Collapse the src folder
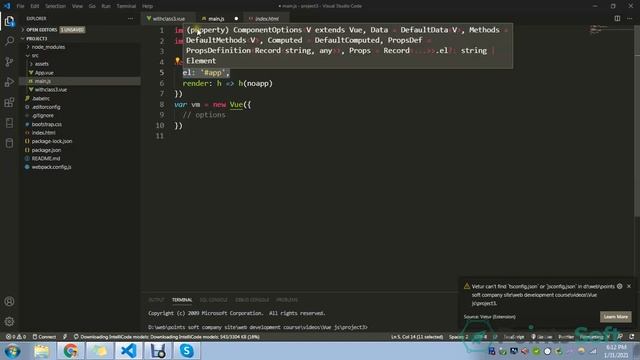Viewport: 640px width, 360px height. pos(80,55)
